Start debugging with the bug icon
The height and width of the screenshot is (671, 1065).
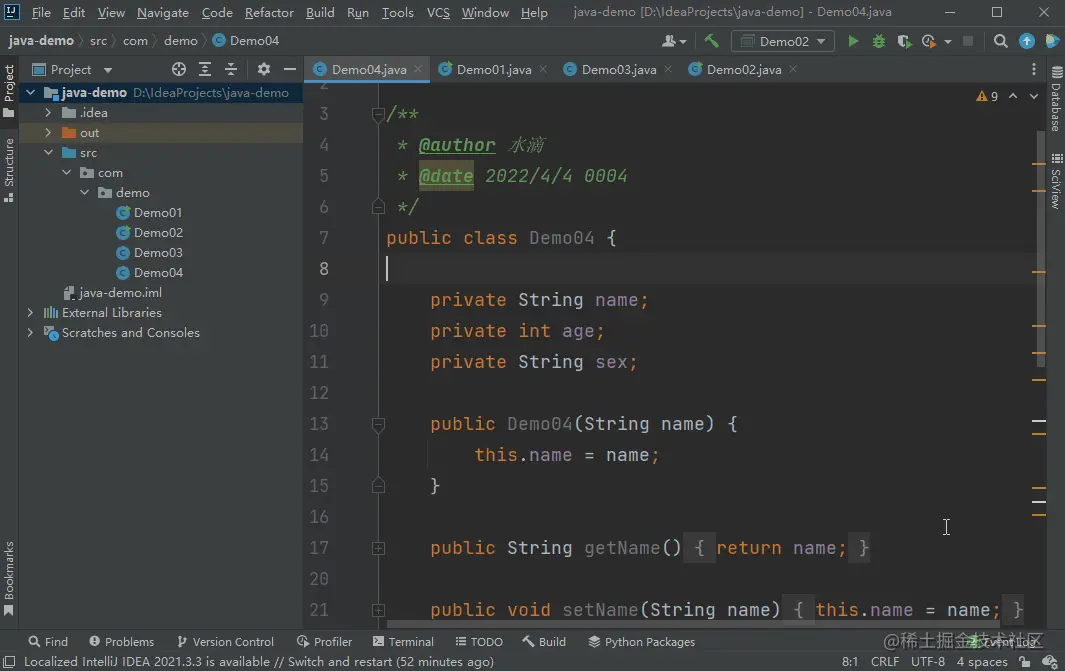[x=878, y=41]
